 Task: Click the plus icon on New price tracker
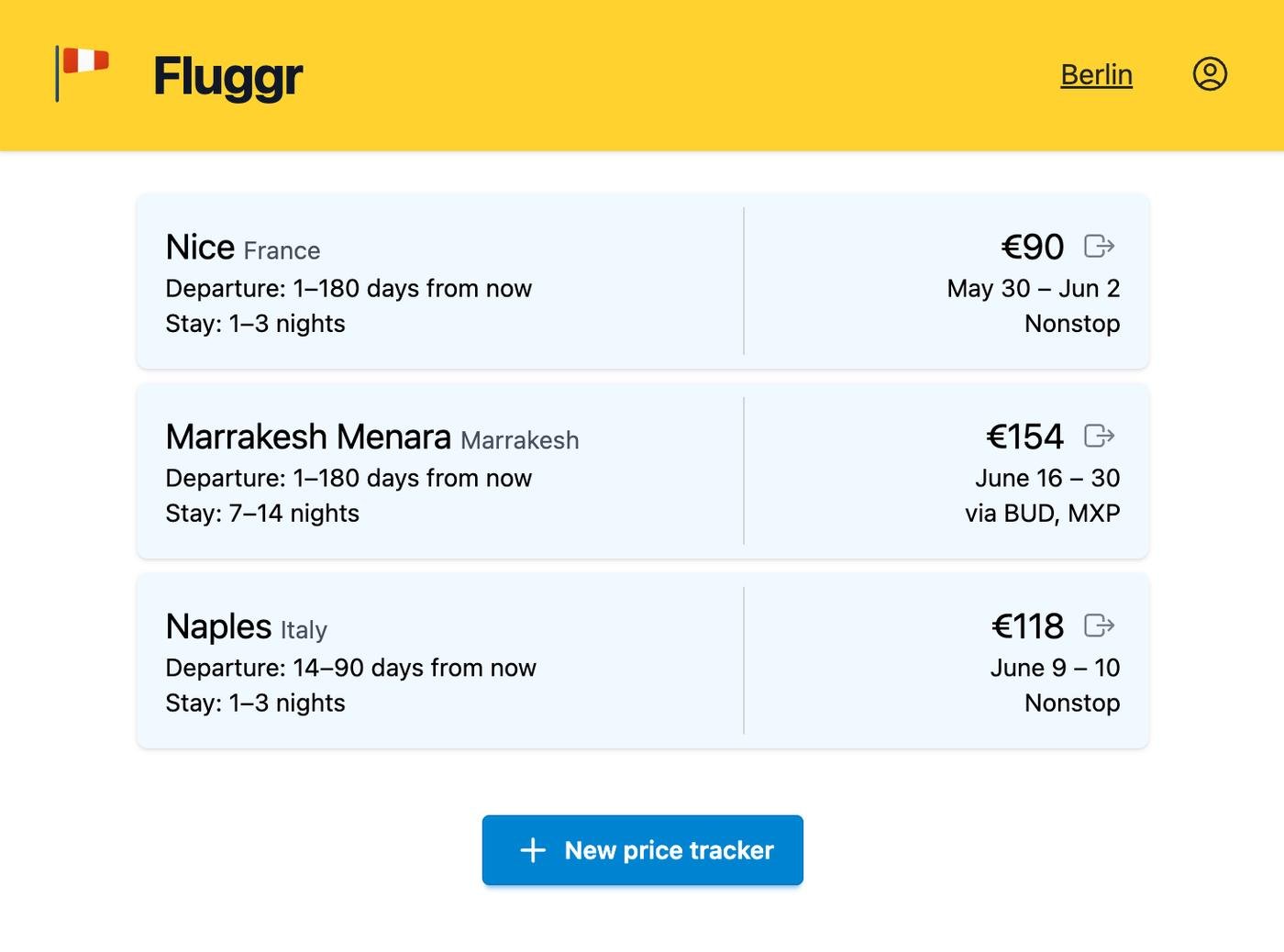pos(533,850)
